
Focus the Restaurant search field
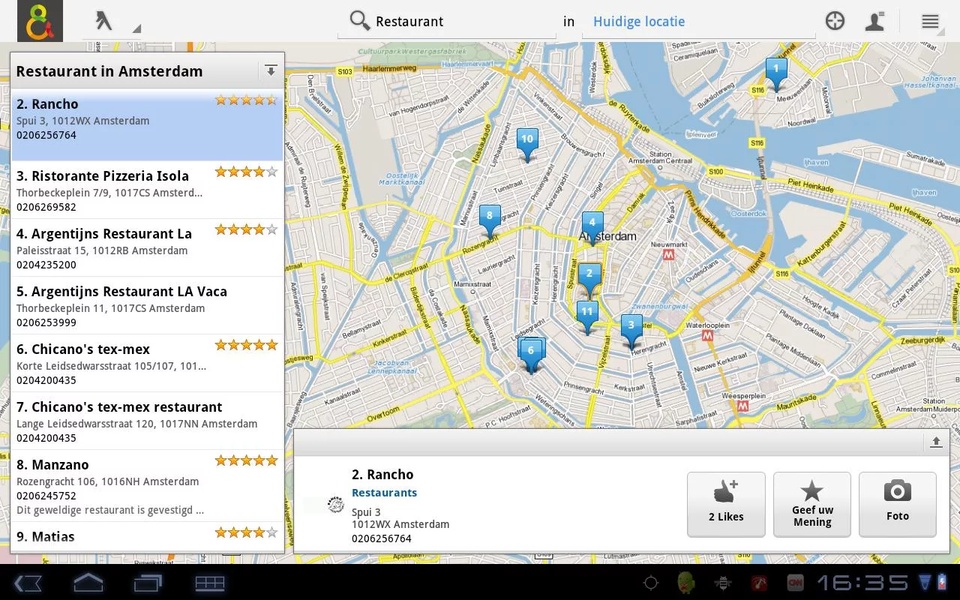447,21
